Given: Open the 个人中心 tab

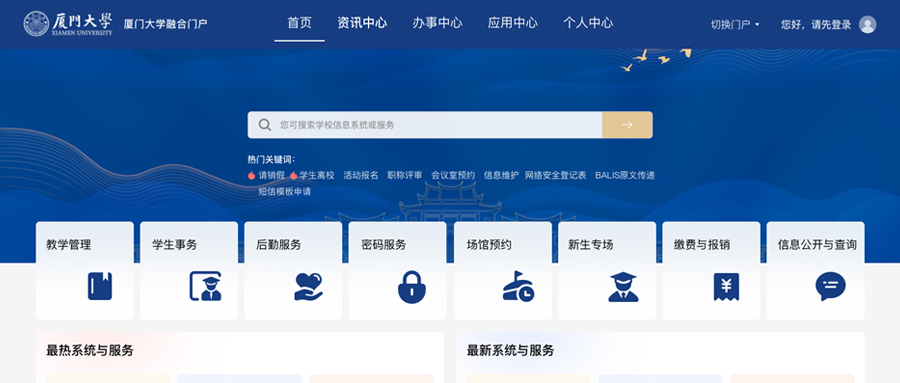Looking at the screenshot, I should (x=588, y=23).
